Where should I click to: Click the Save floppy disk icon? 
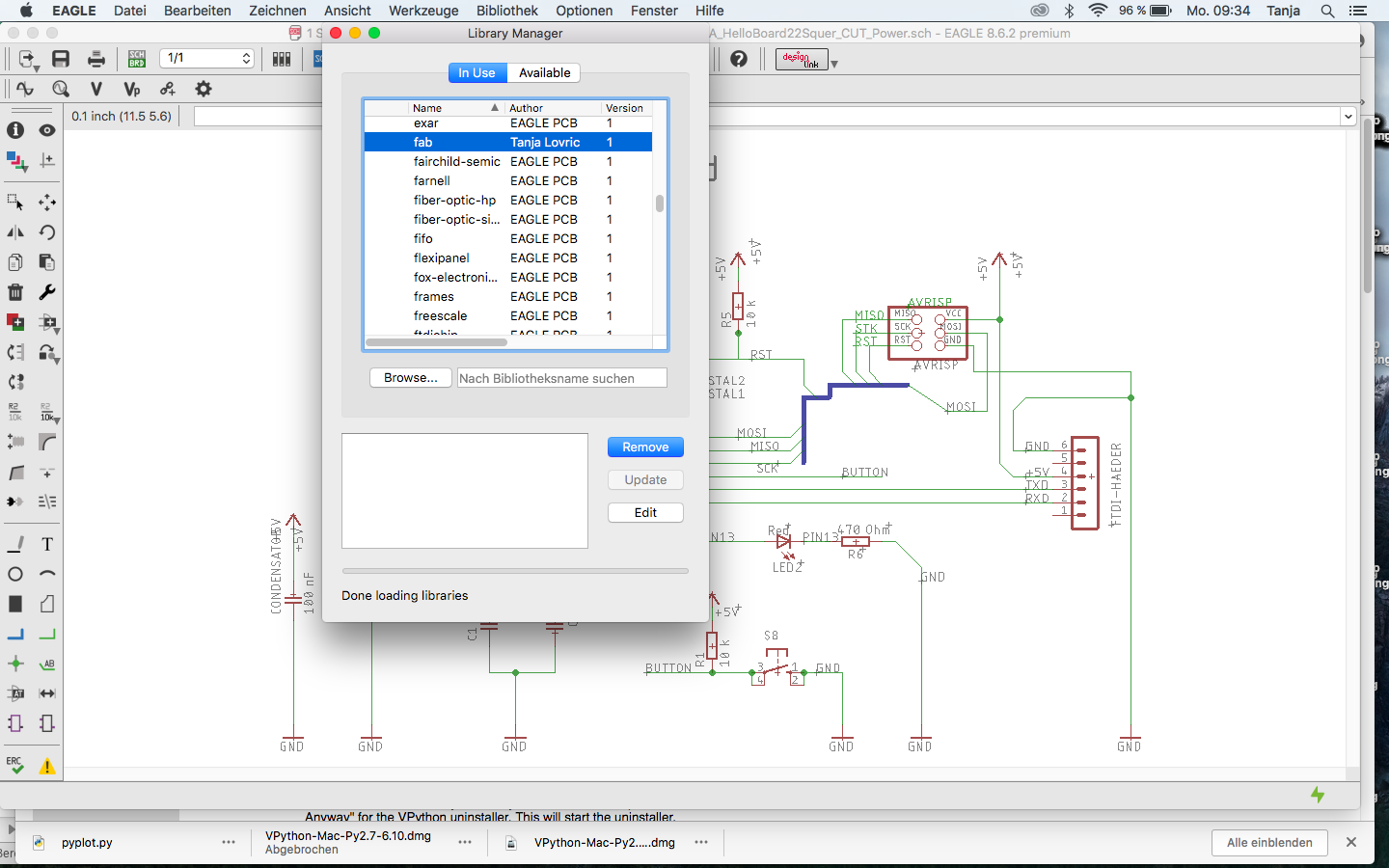[61, 59]
